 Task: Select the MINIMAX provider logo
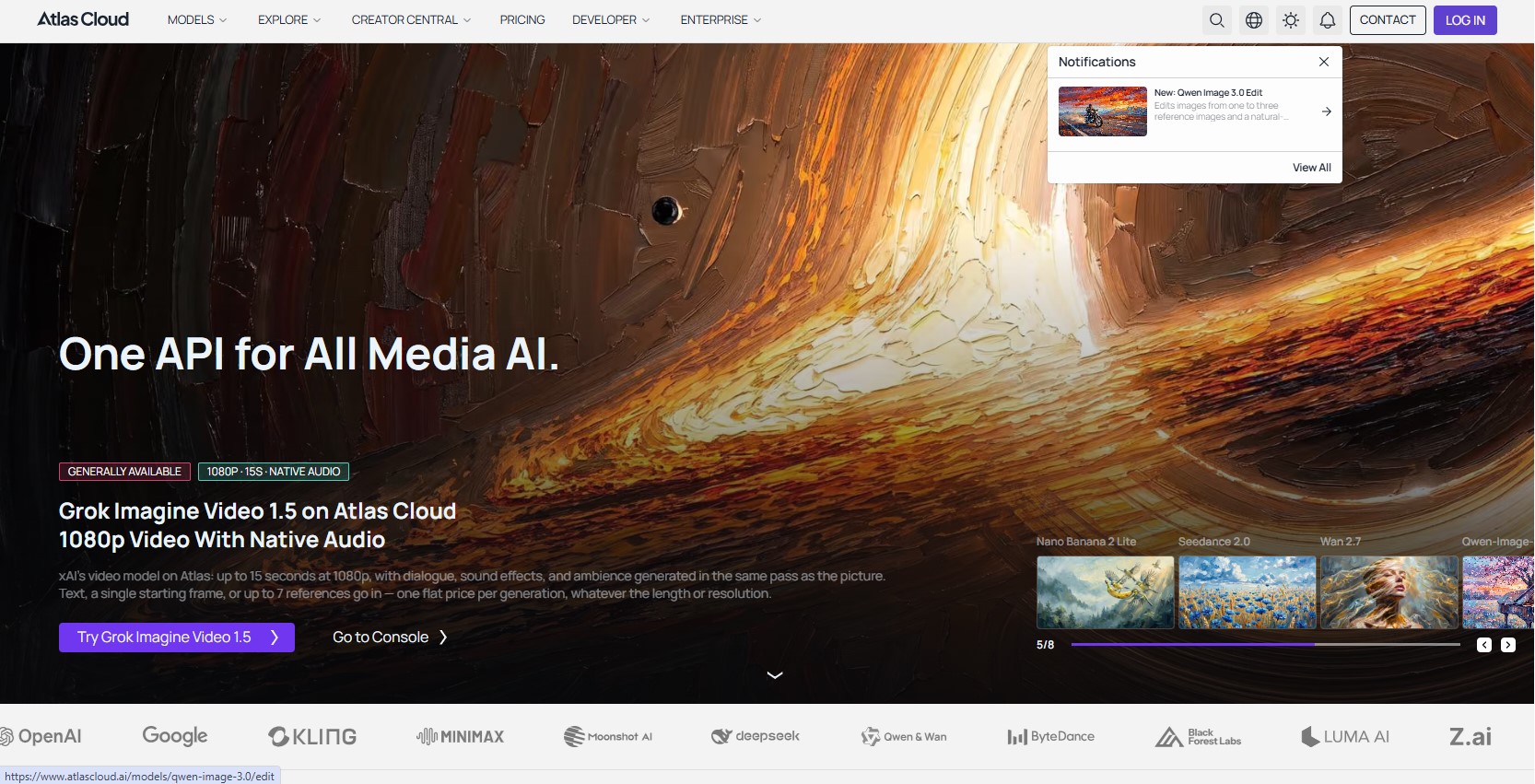tap(461, 736)
